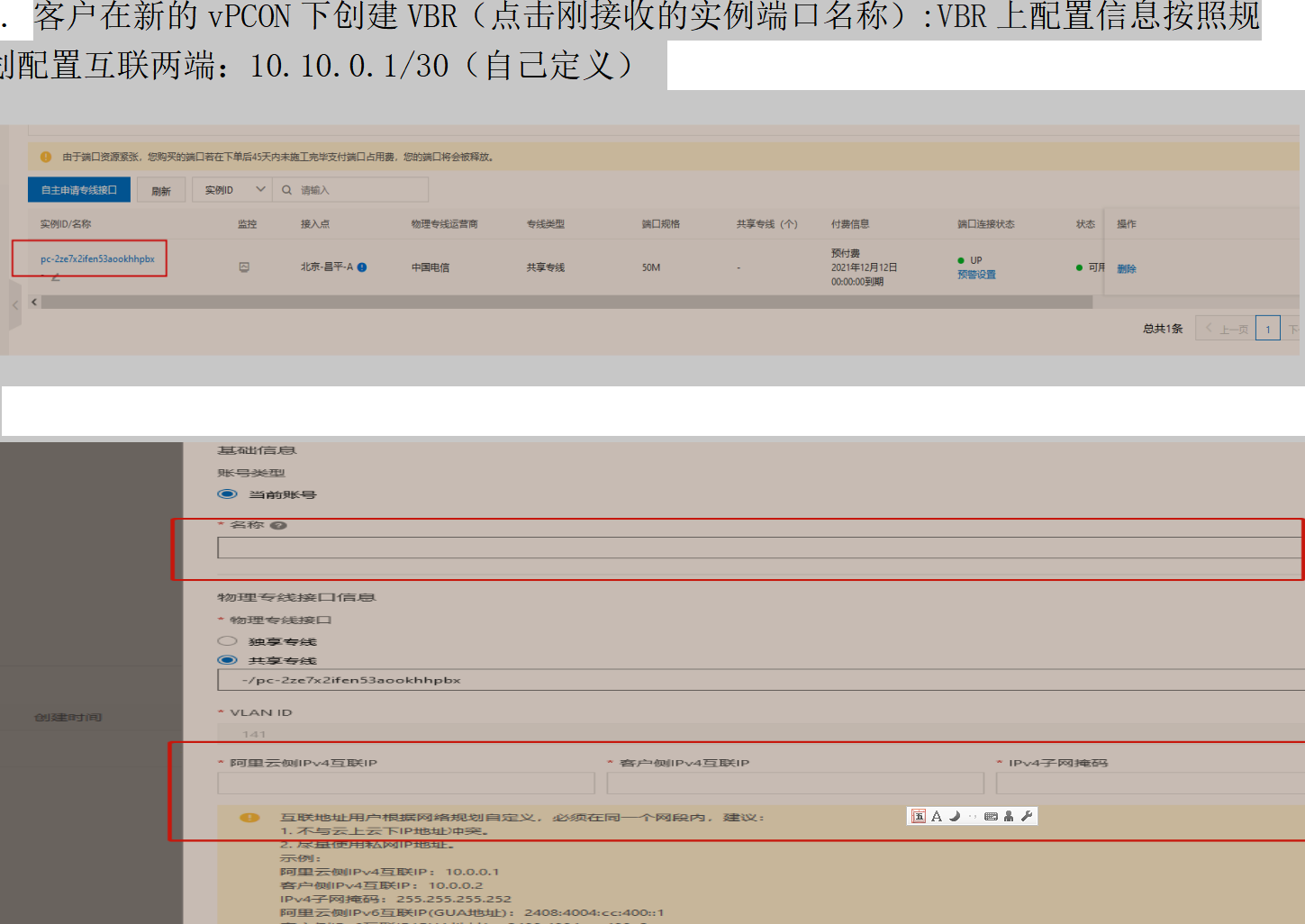Open instance link pc-2ze7x2ifen53aookhhpbx in the table
Image resolution: width=1305 pixels, height=924 pixels.
pos(97,259)
